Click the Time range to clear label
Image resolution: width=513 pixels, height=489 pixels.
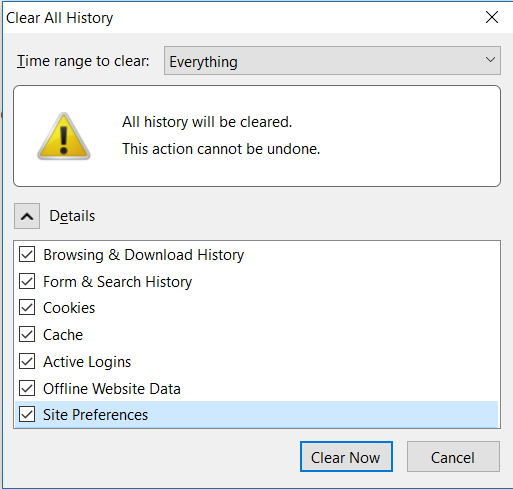point(83,61)
